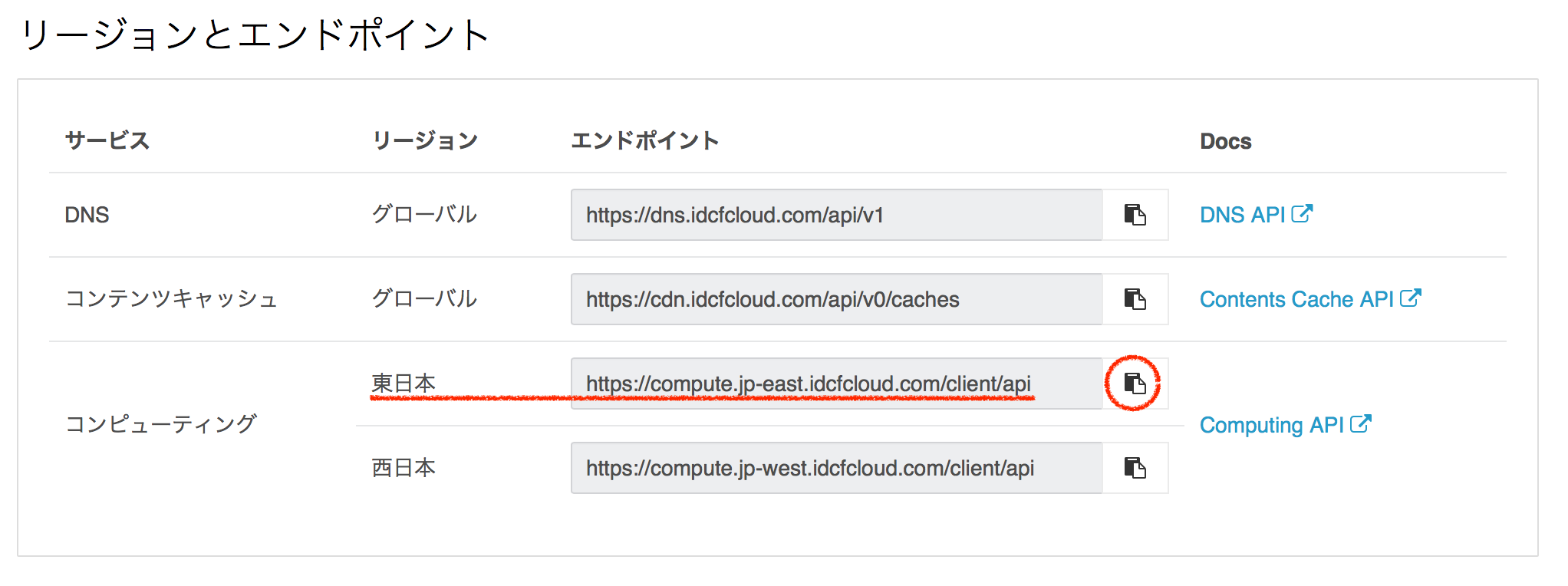This screenshot has width=1568, height=586.
Task: Click the リージョン column header
Action: click(x=425, y=141)
